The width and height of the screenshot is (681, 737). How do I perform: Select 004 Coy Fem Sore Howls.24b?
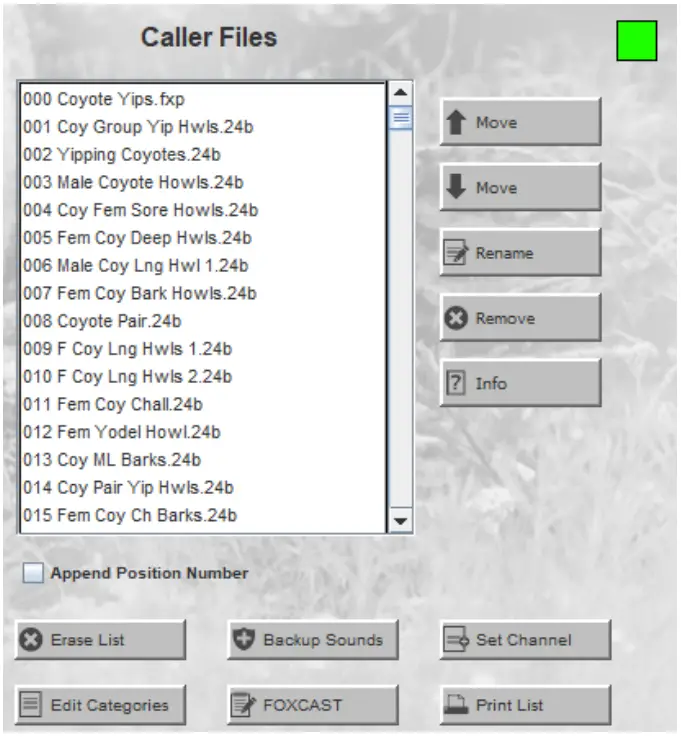[x=203, y=210]
